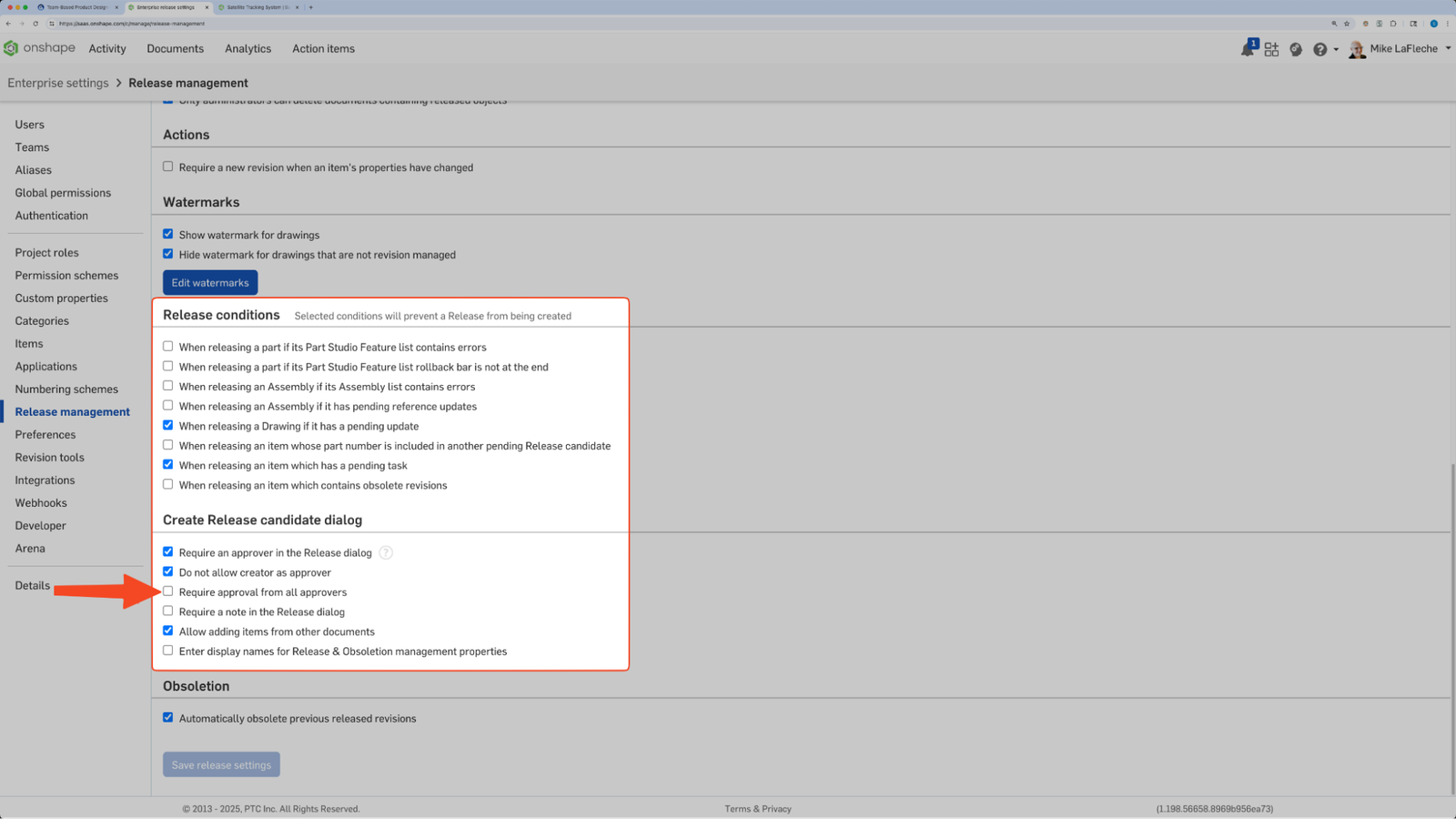This screenshot has height=819, width=1456.
Task: Expand Enterprise settings breadcrumb chevron
Action: (119, 83)
